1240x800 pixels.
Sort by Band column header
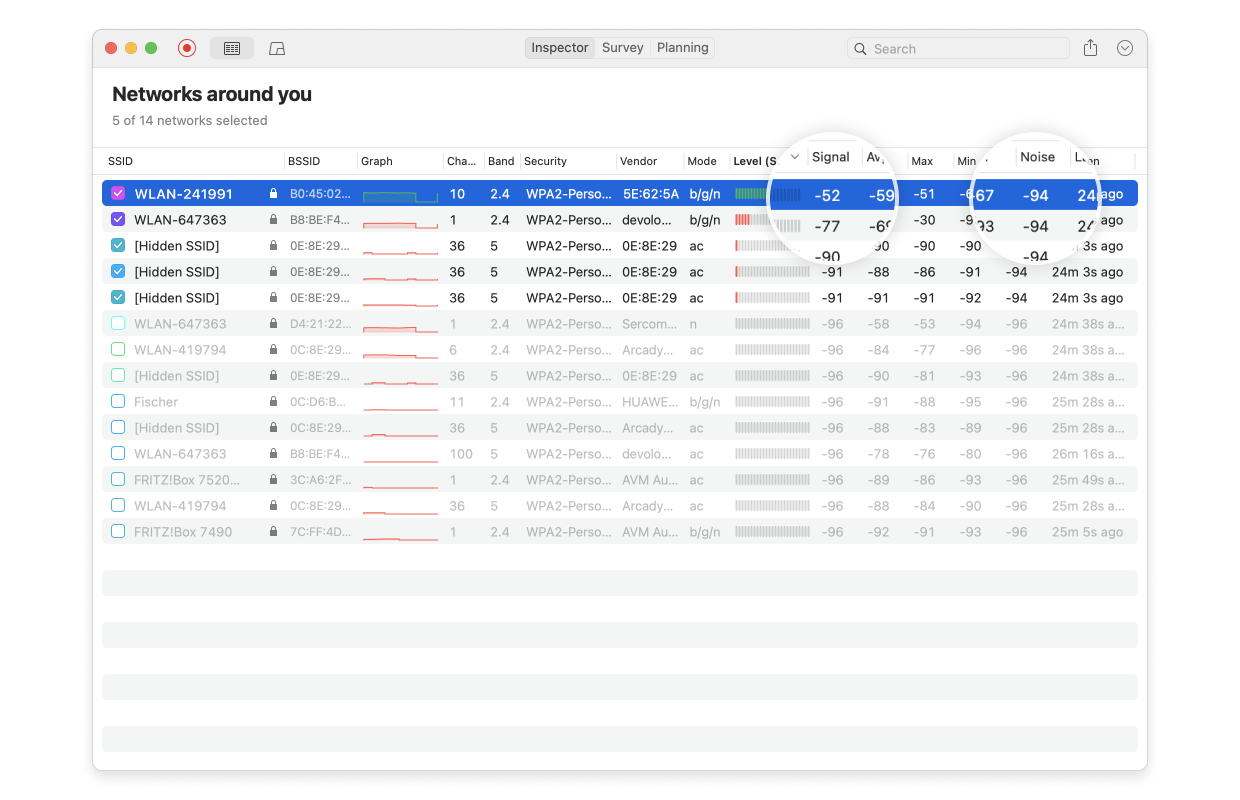pos(501,161)
